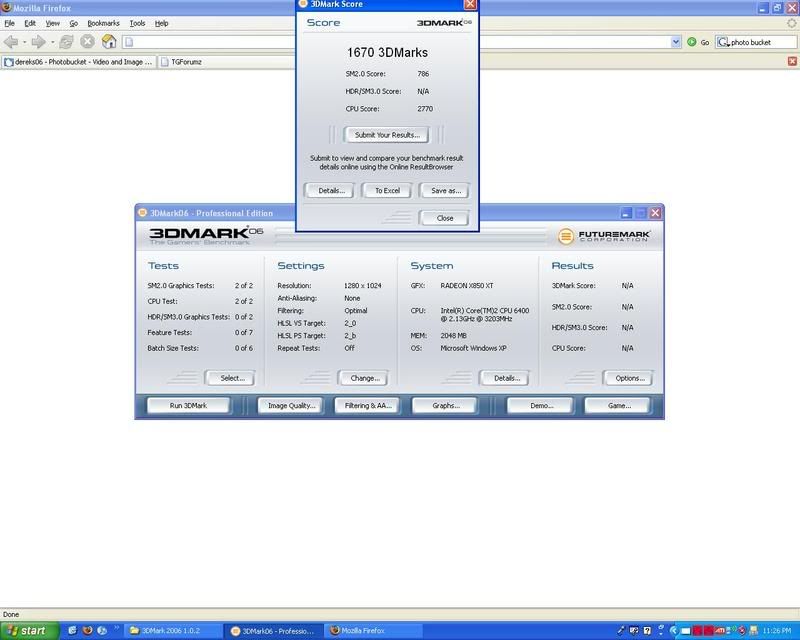Click the green Go icon

(691, 42)
